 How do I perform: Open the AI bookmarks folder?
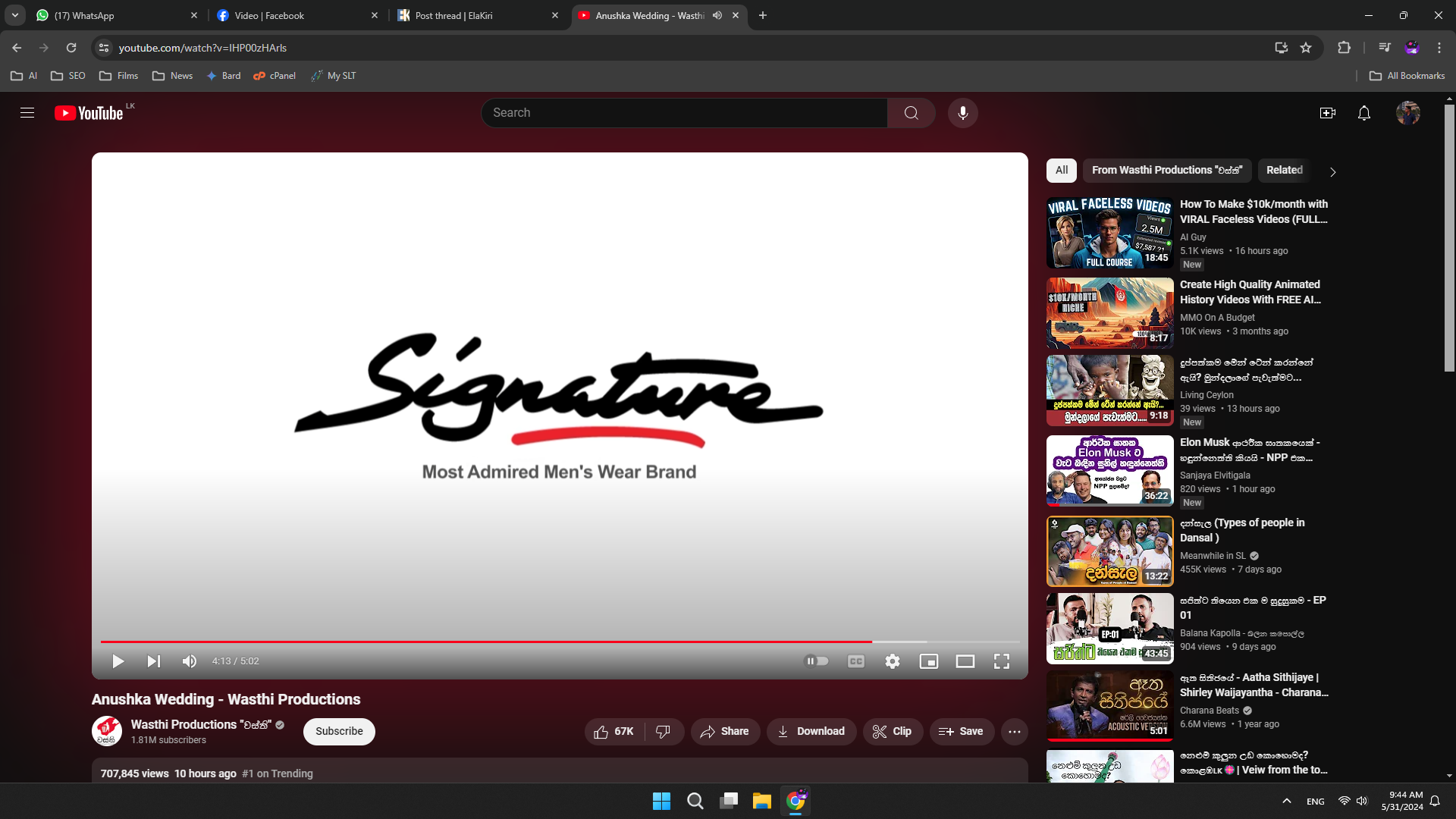pyautogui.click(x=24, y=76)
